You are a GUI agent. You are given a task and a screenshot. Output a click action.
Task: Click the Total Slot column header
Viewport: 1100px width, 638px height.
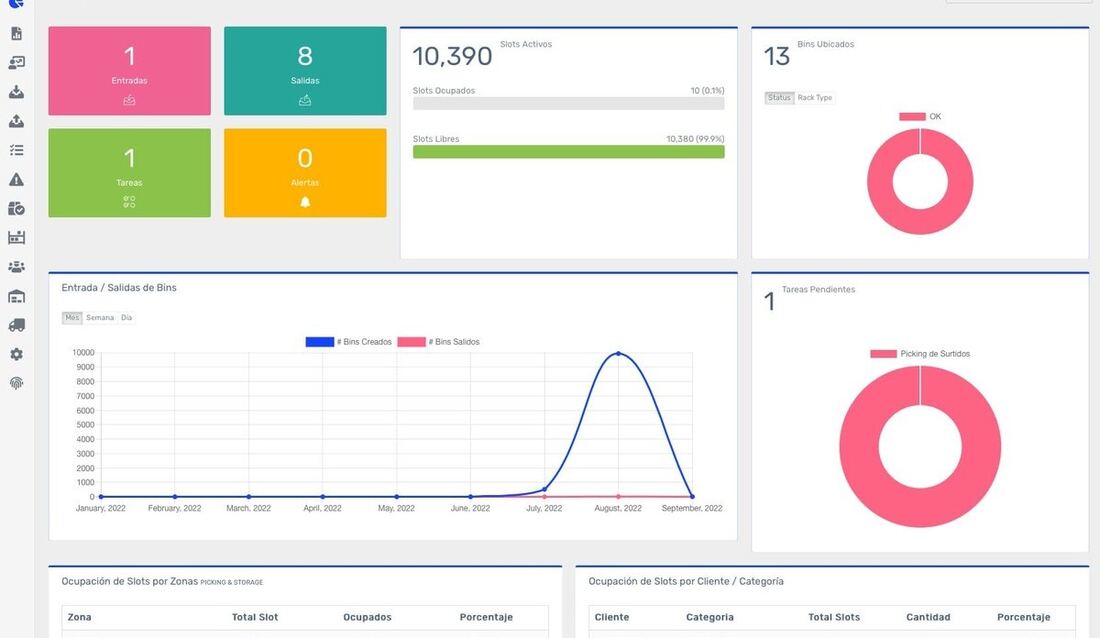click(255, 617)
